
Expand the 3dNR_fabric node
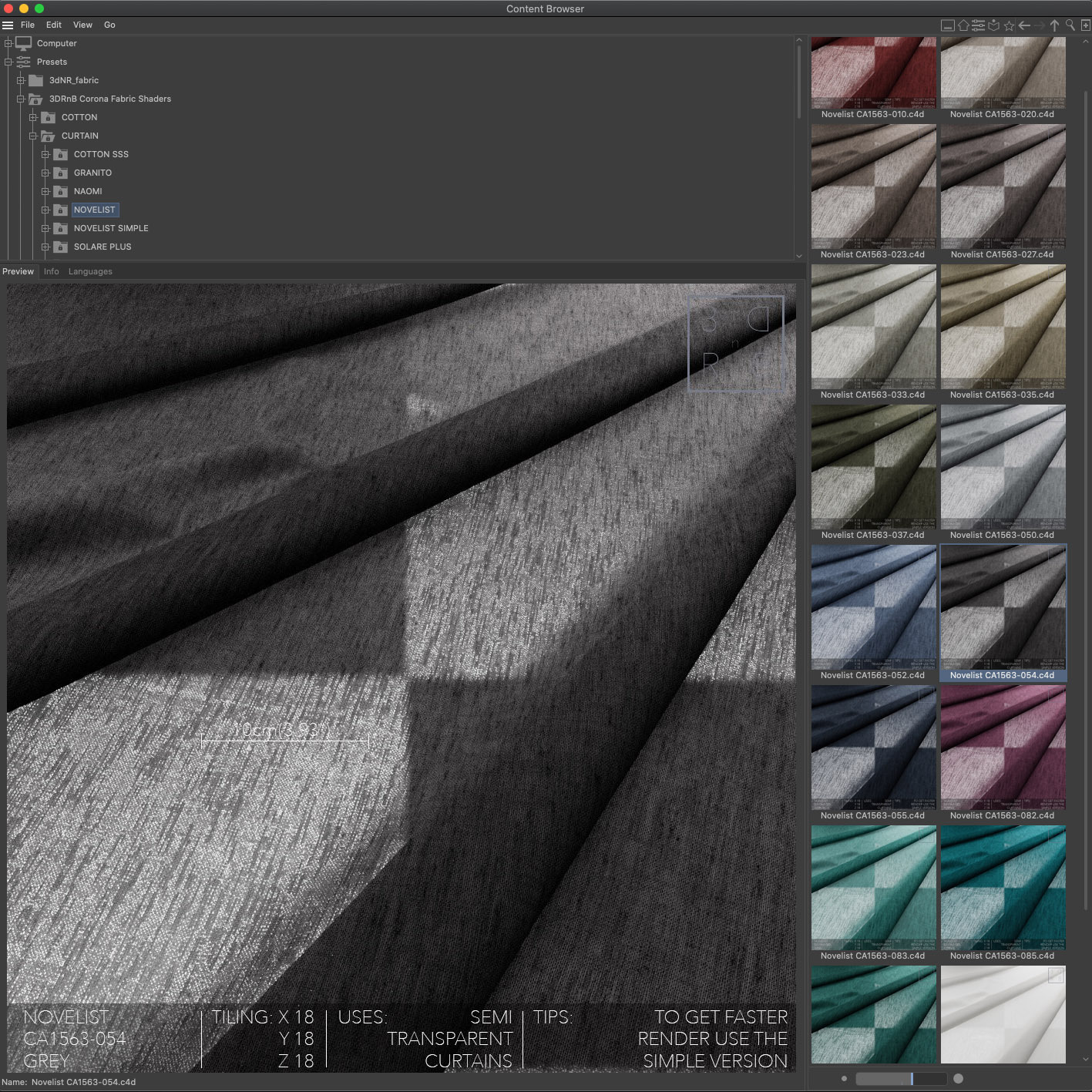tap(21, 81)
